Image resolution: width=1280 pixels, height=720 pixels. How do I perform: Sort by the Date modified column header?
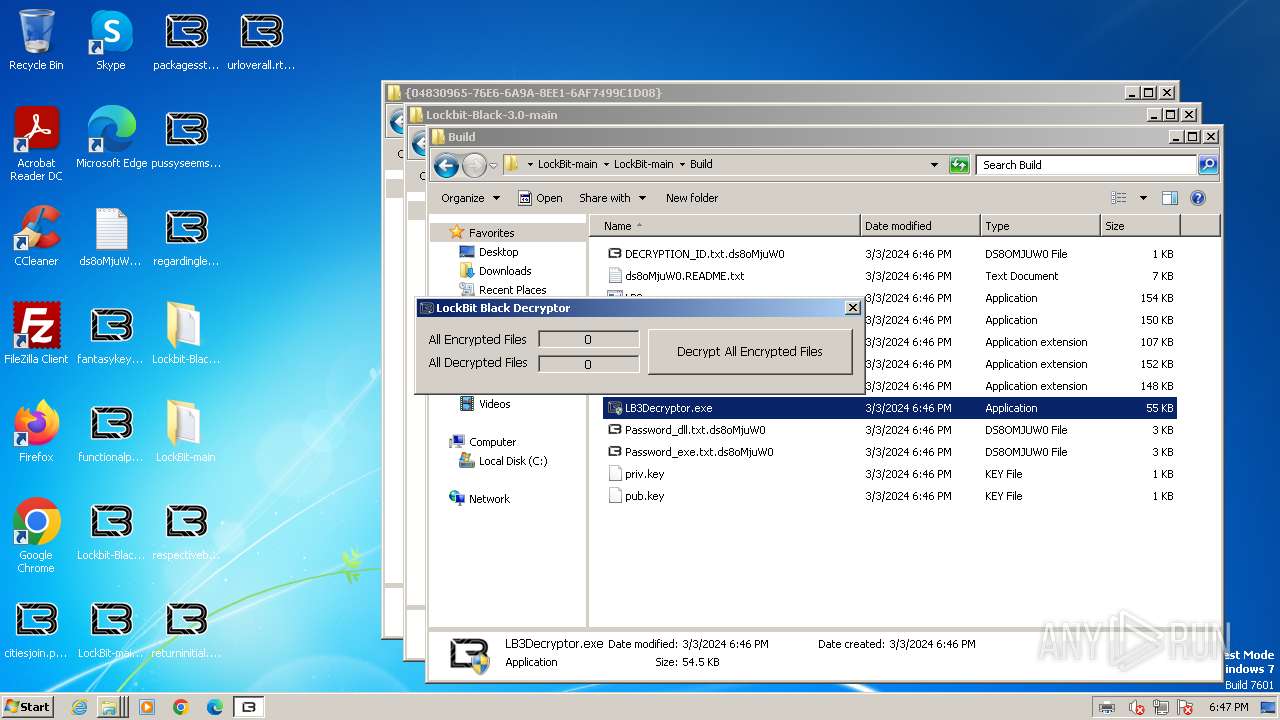pos(920,226)
